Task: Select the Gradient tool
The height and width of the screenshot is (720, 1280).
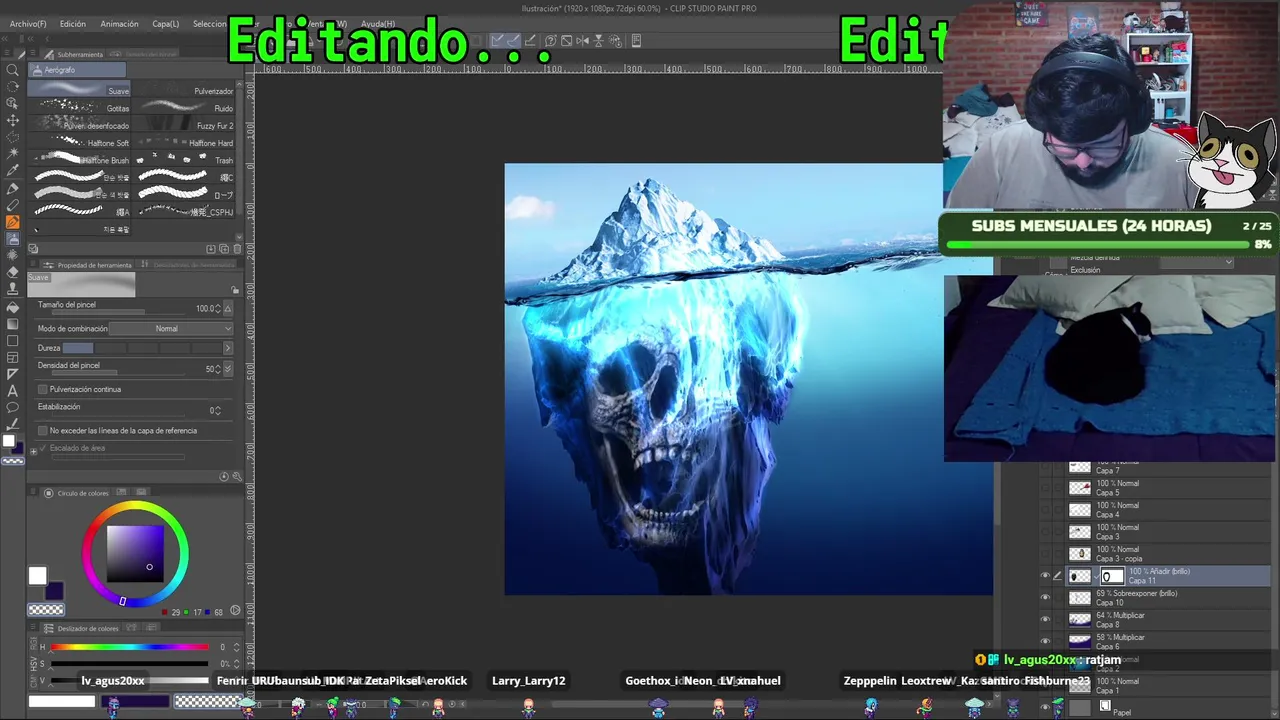Action: coord(13,324)
